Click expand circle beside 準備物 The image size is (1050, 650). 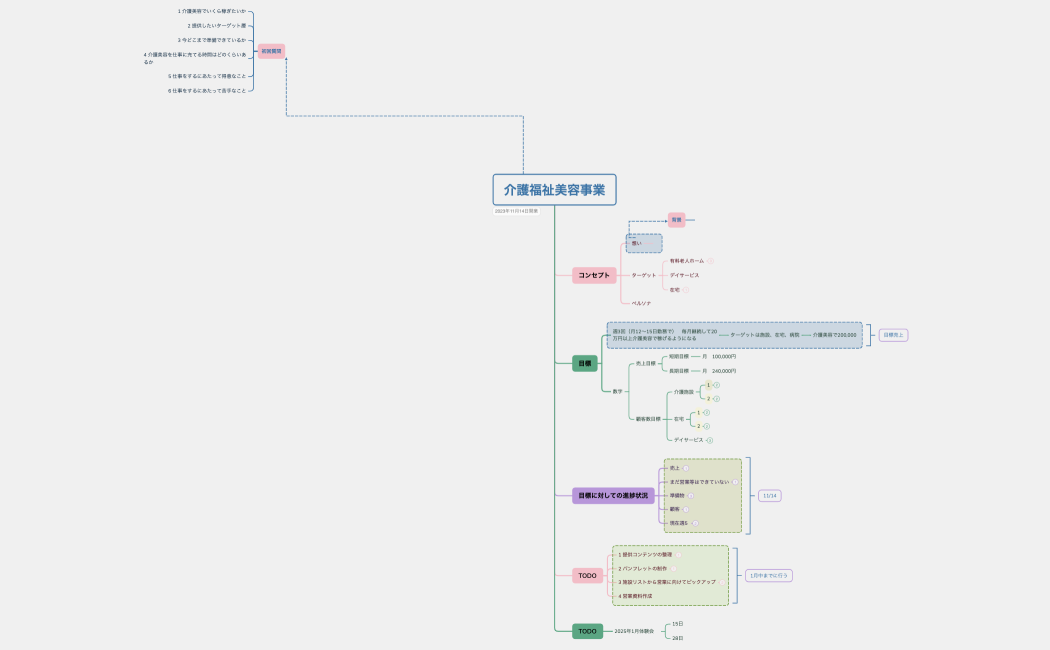point(691,495)
